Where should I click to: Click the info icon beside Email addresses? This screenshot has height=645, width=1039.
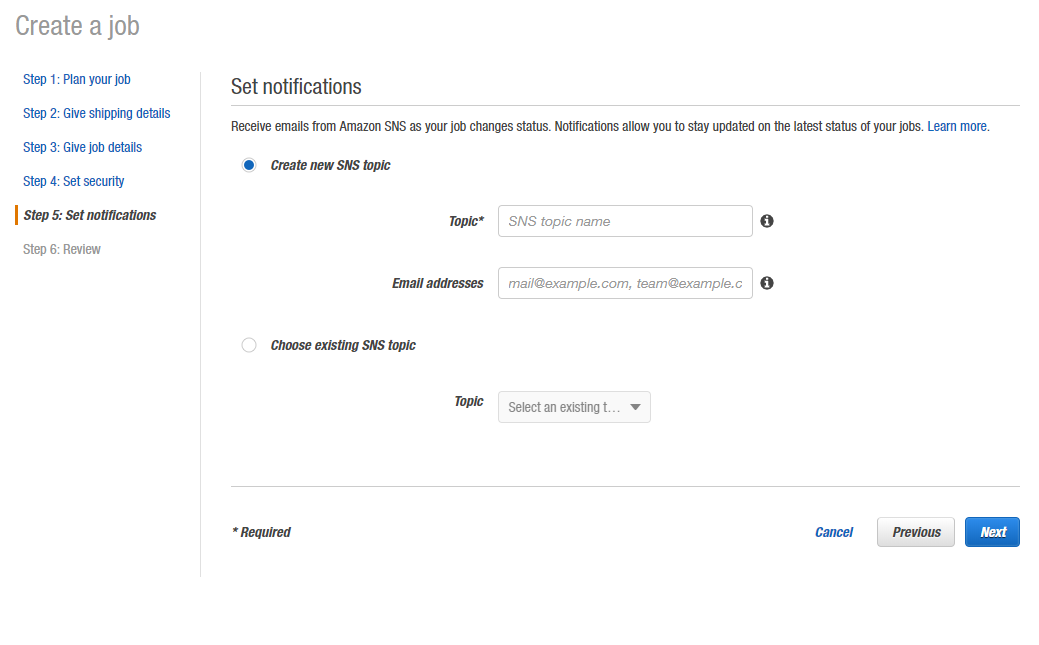(x=767, y=283)
